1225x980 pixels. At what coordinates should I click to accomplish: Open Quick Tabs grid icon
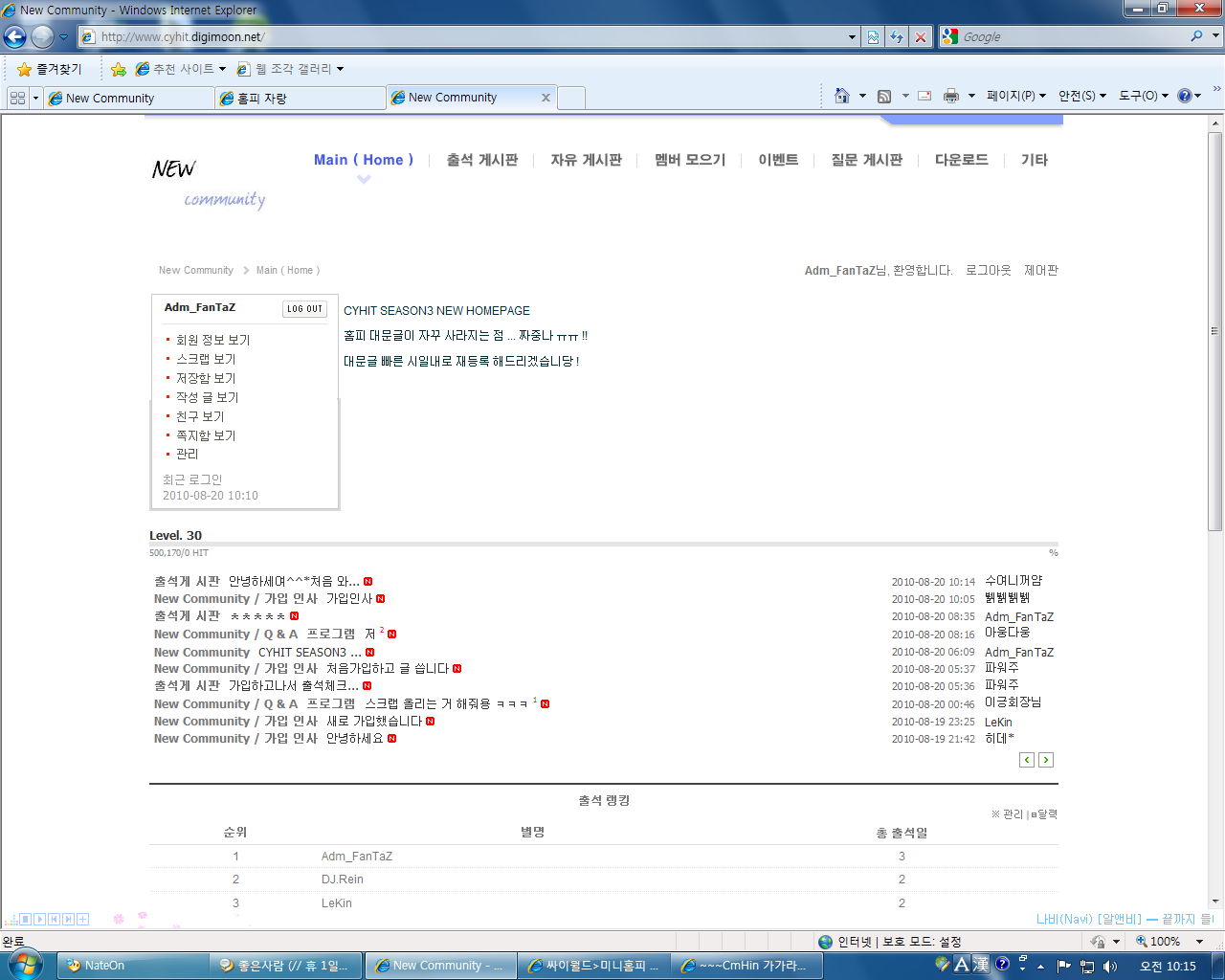click(x=17, y=98)
